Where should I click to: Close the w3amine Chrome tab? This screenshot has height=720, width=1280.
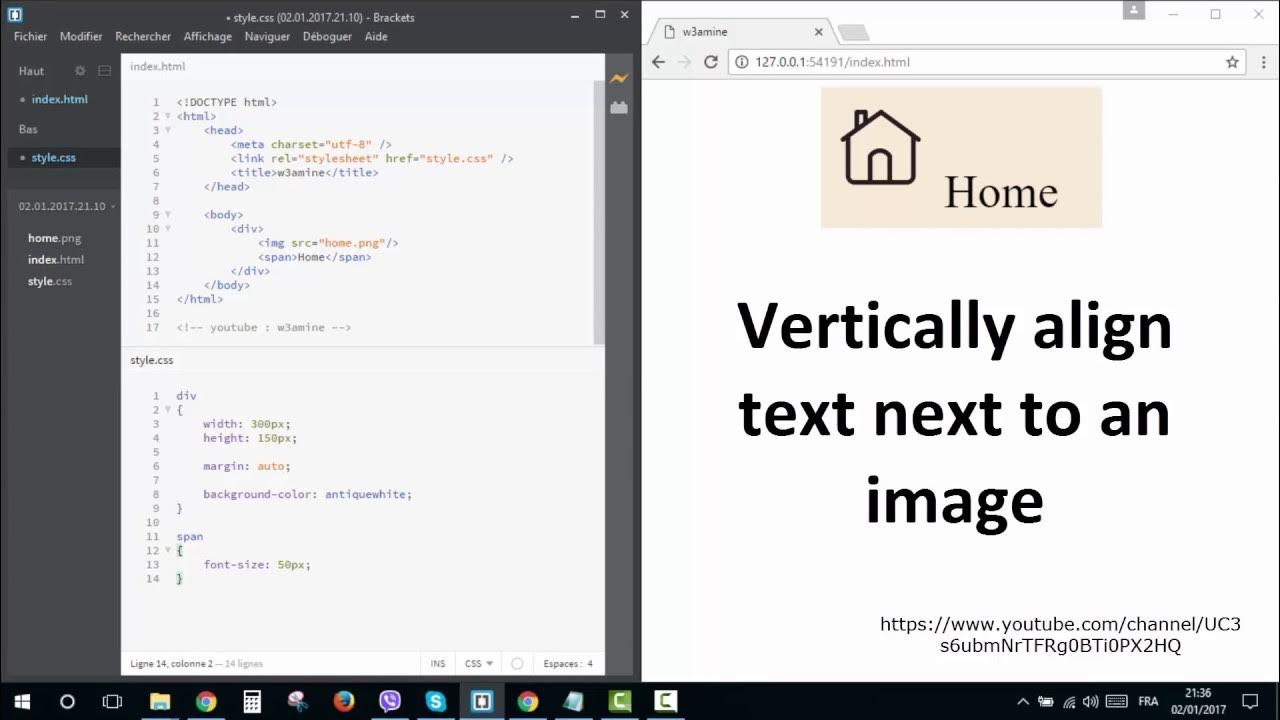point(819,32)
